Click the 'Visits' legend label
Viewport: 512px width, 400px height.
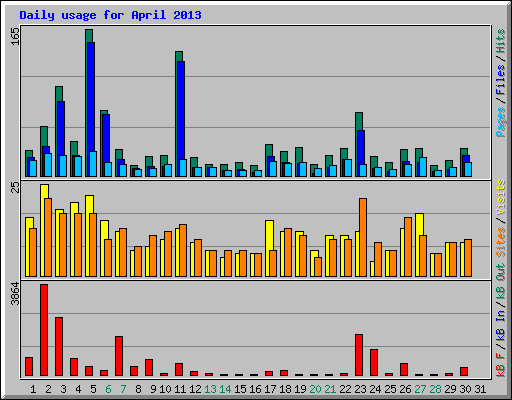[x=501, y=198]
